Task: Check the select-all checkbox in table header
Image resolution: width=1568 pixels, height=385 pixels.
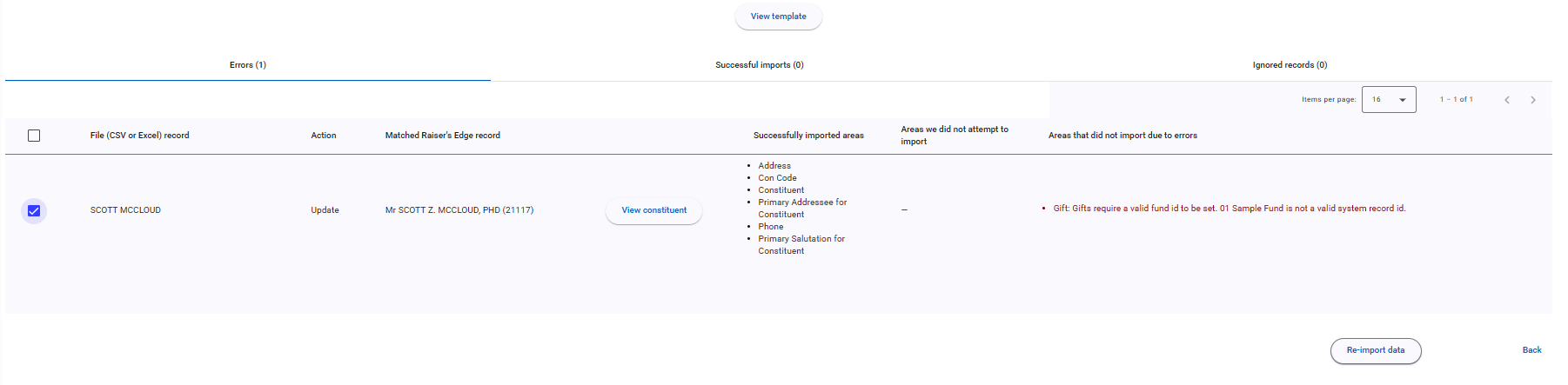Action: point(34,136)
